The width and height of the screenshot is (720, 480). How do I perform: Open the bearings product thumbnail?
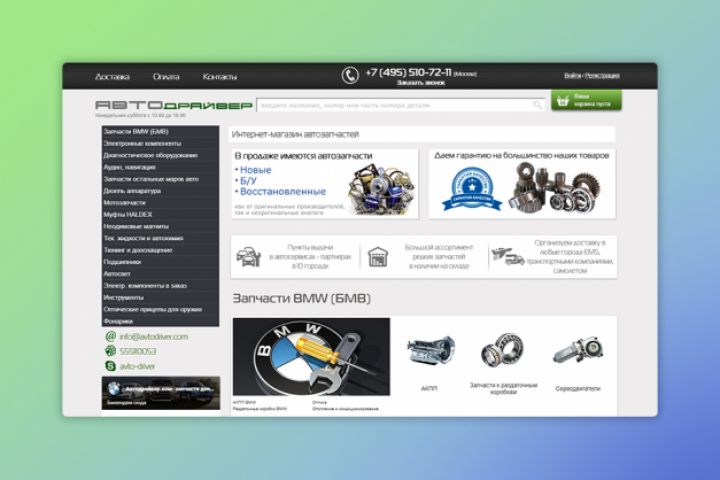(502, 349)
